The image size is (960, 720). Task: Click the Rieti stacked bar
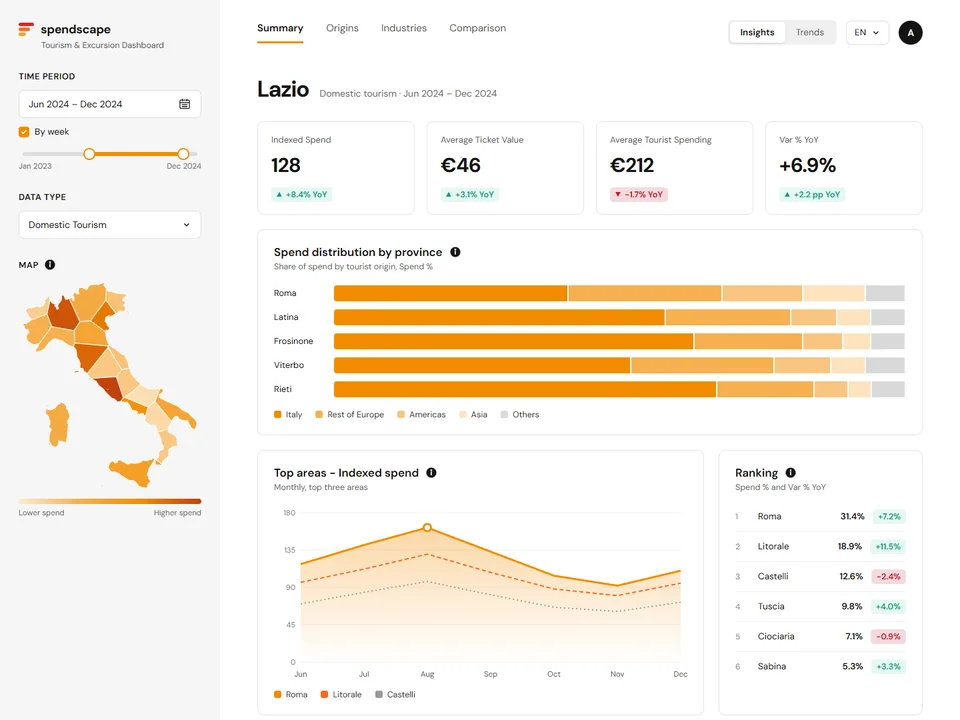[619, 389]
